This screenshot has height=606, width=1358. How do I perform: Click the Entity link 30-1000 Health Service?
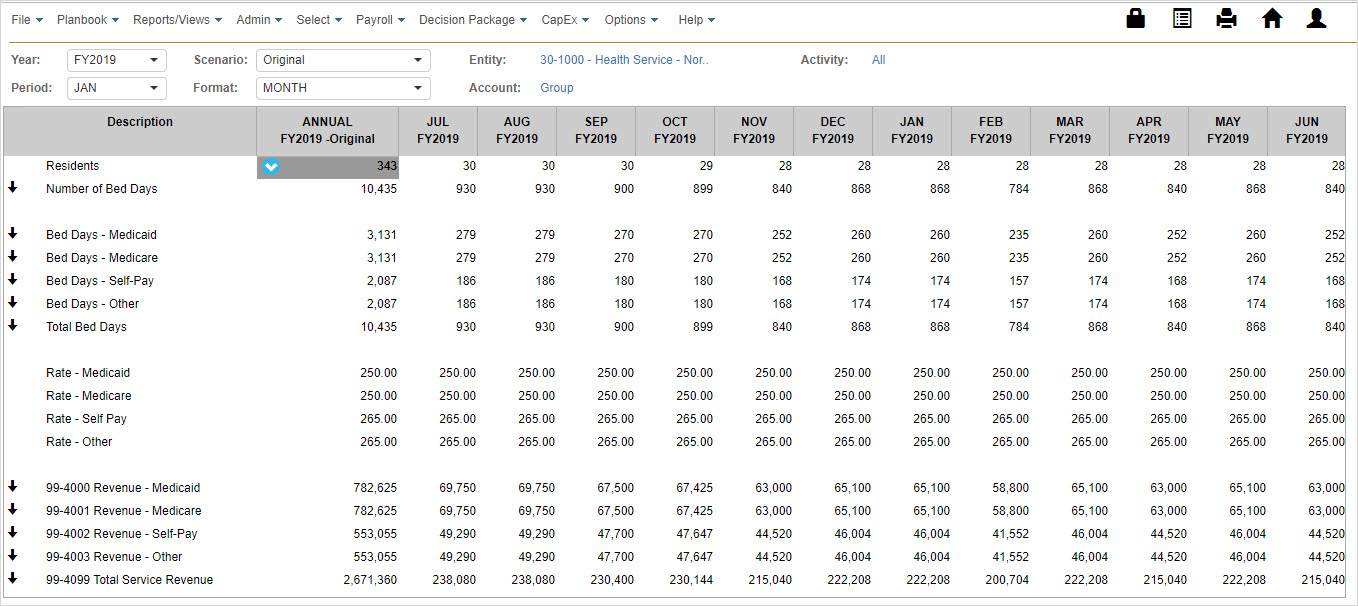pyautogui.click(x=624, y=60)
